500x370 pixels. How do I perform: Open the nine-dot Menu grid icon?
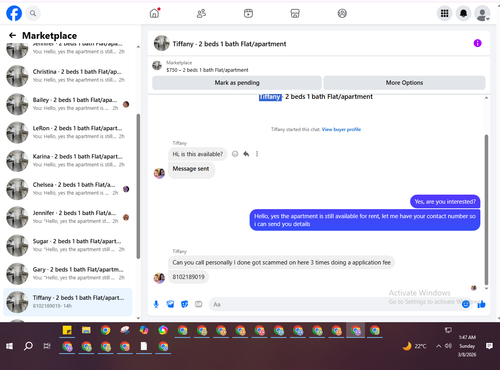point(444,13)
